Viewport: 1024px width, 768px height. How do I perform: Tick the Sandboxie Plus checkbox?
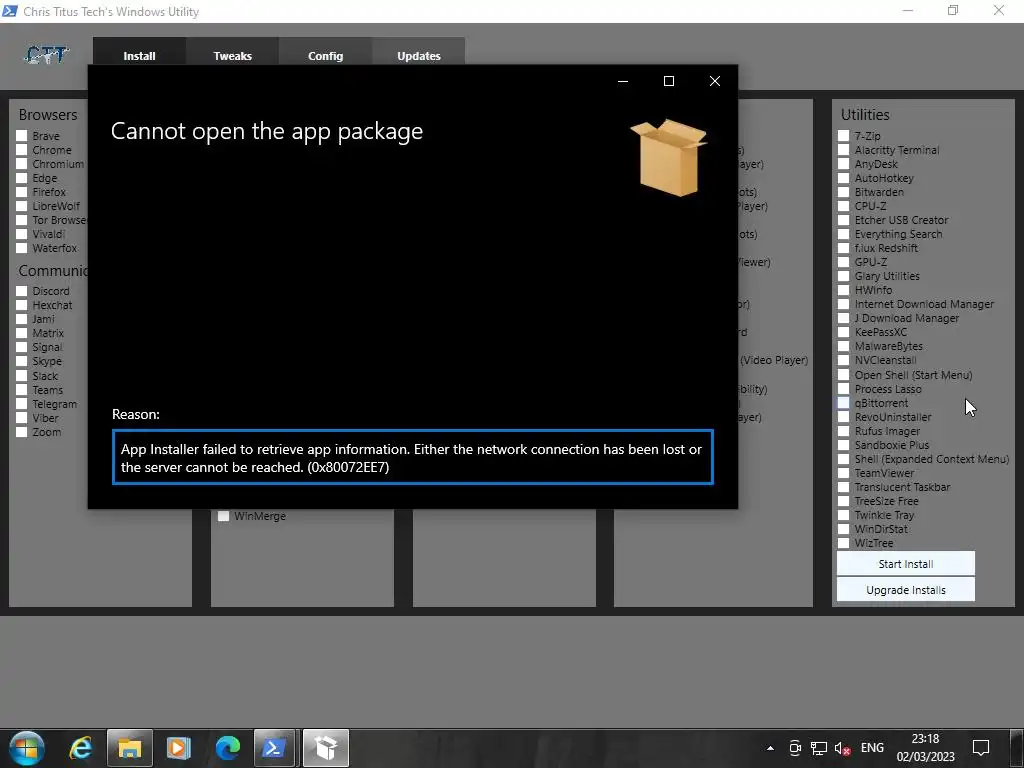click(844, 445)
